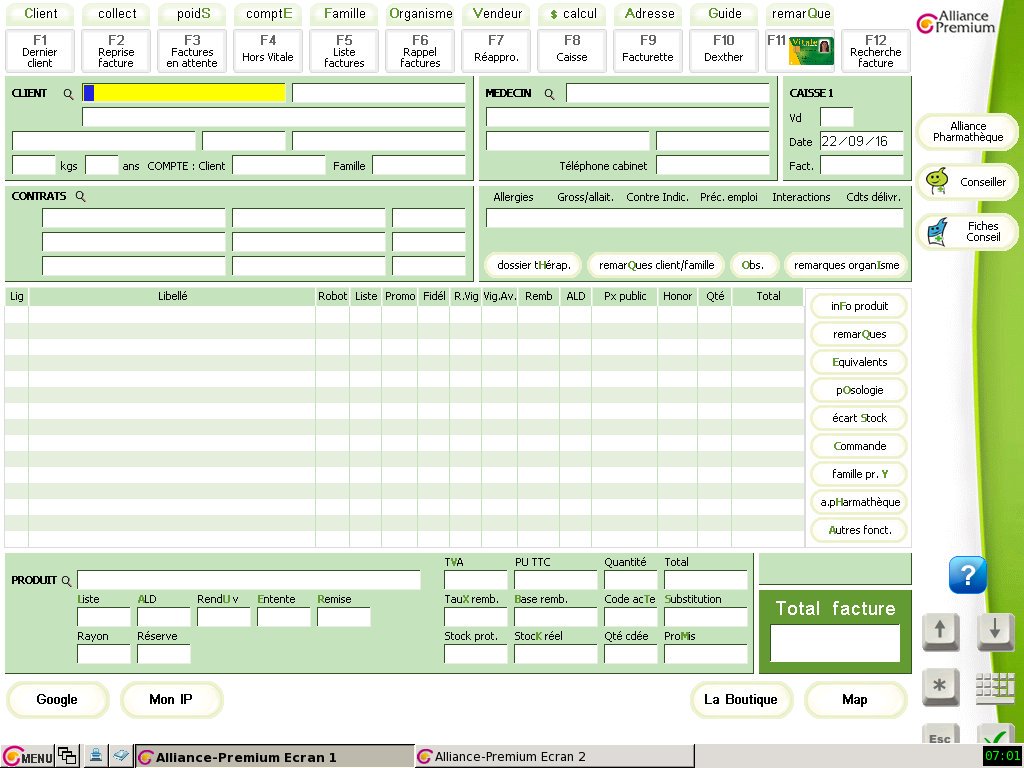Image resolution: width=1024 pixels, height=768 pixels.
Task: Open the Famille menu
Action: [344, 14]
